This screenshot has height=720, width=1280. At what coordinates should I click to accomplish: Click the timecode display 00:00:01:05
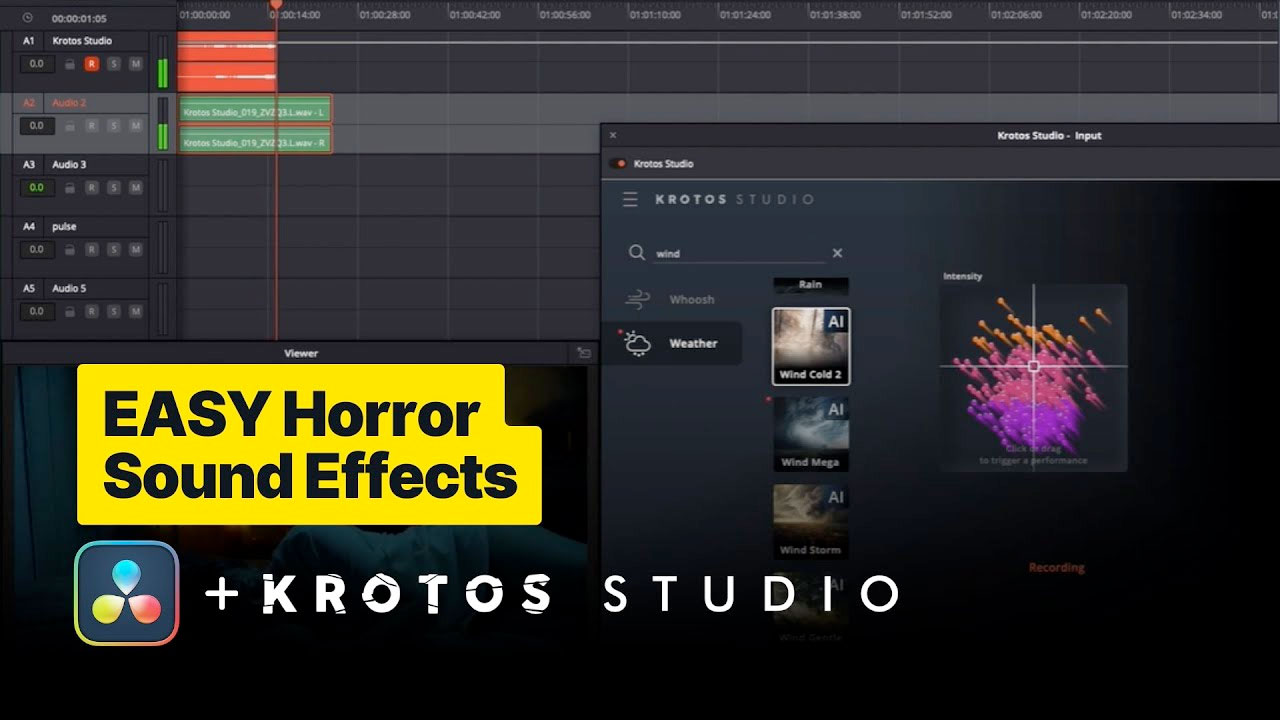pos(79,18)
